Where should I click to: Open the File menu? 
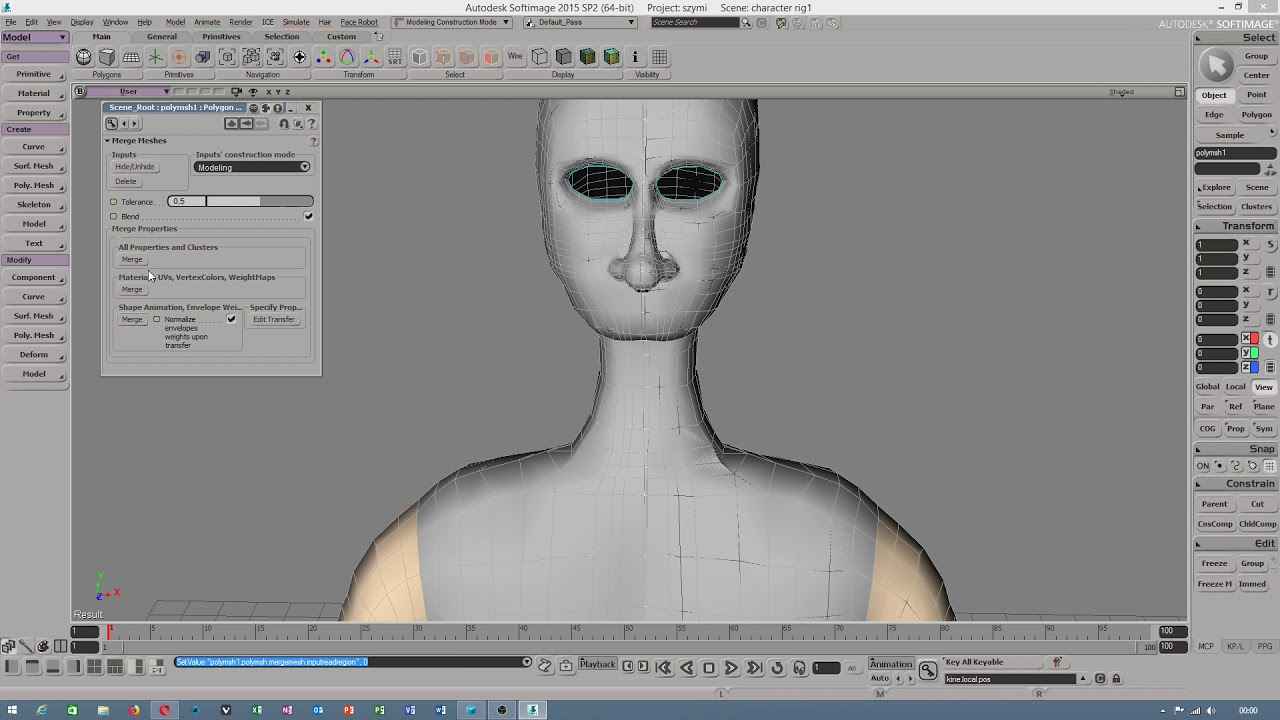pyautogui.click(x=10, y=22)
